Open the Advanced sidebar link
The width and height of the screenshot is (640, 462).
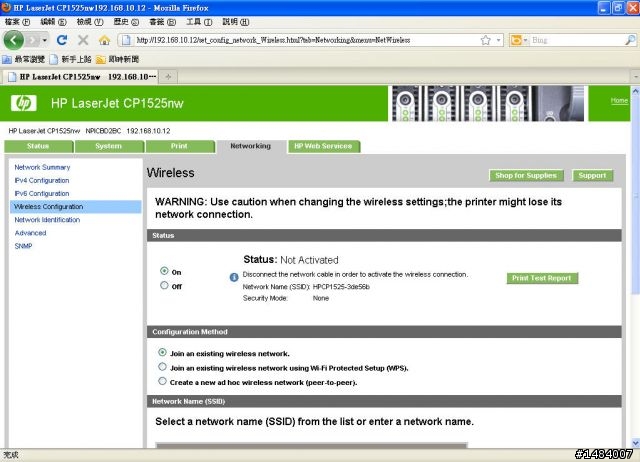coord(31,233)
